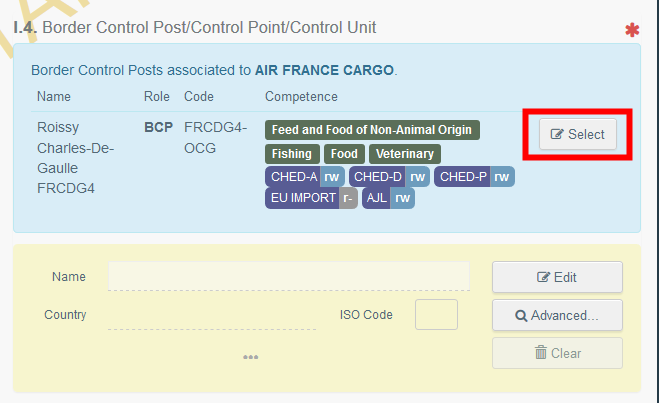Click the Clear button
This screenshot has height=403, width=659.
coord(557,353)
